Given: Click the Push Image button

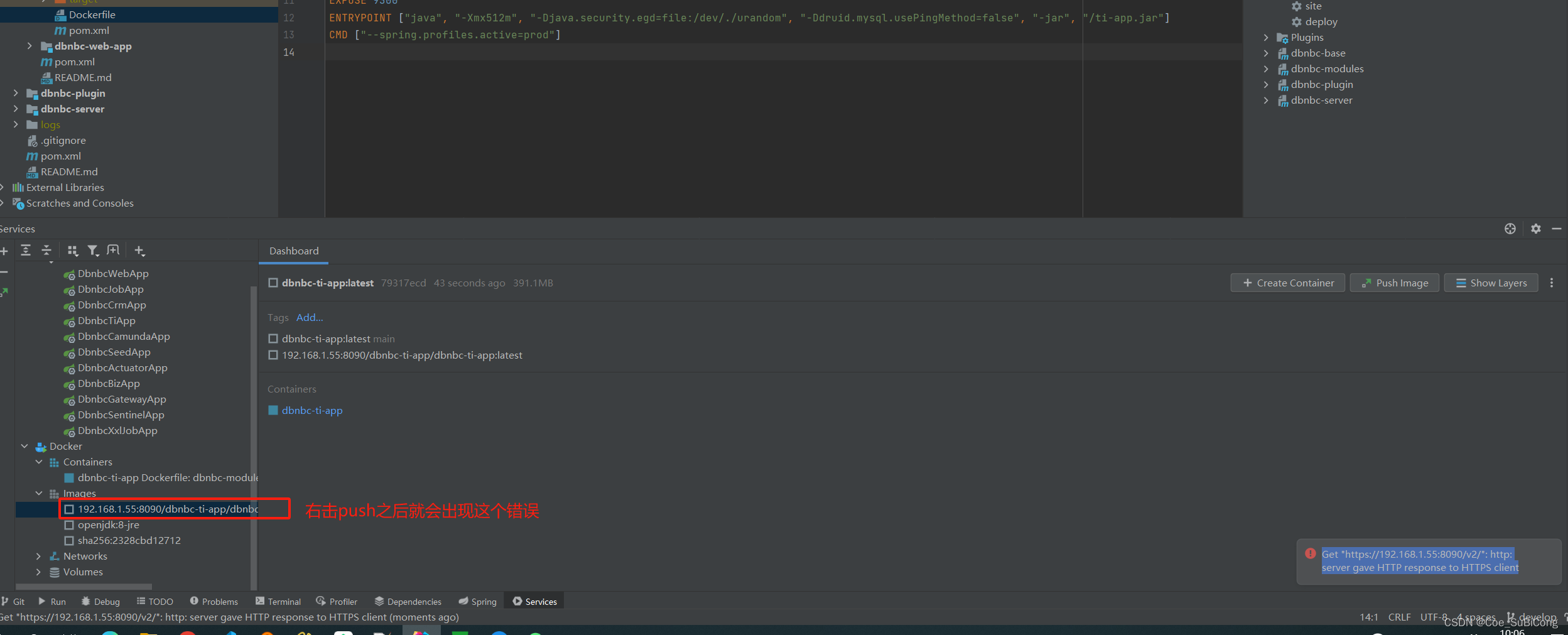Looking at the screenshot, I should click(1393, 283).
